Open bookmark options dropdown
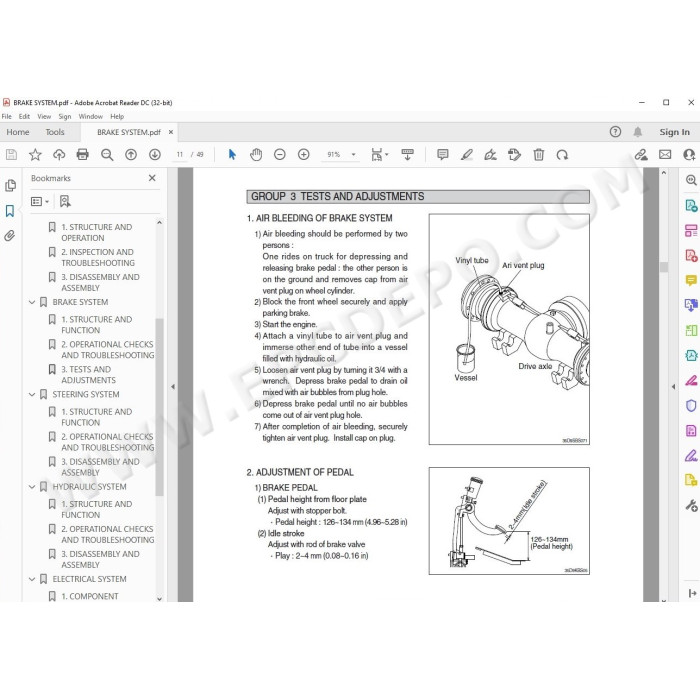Image resolution: width=700 pixels, height=700 pixels. (40, 201)
